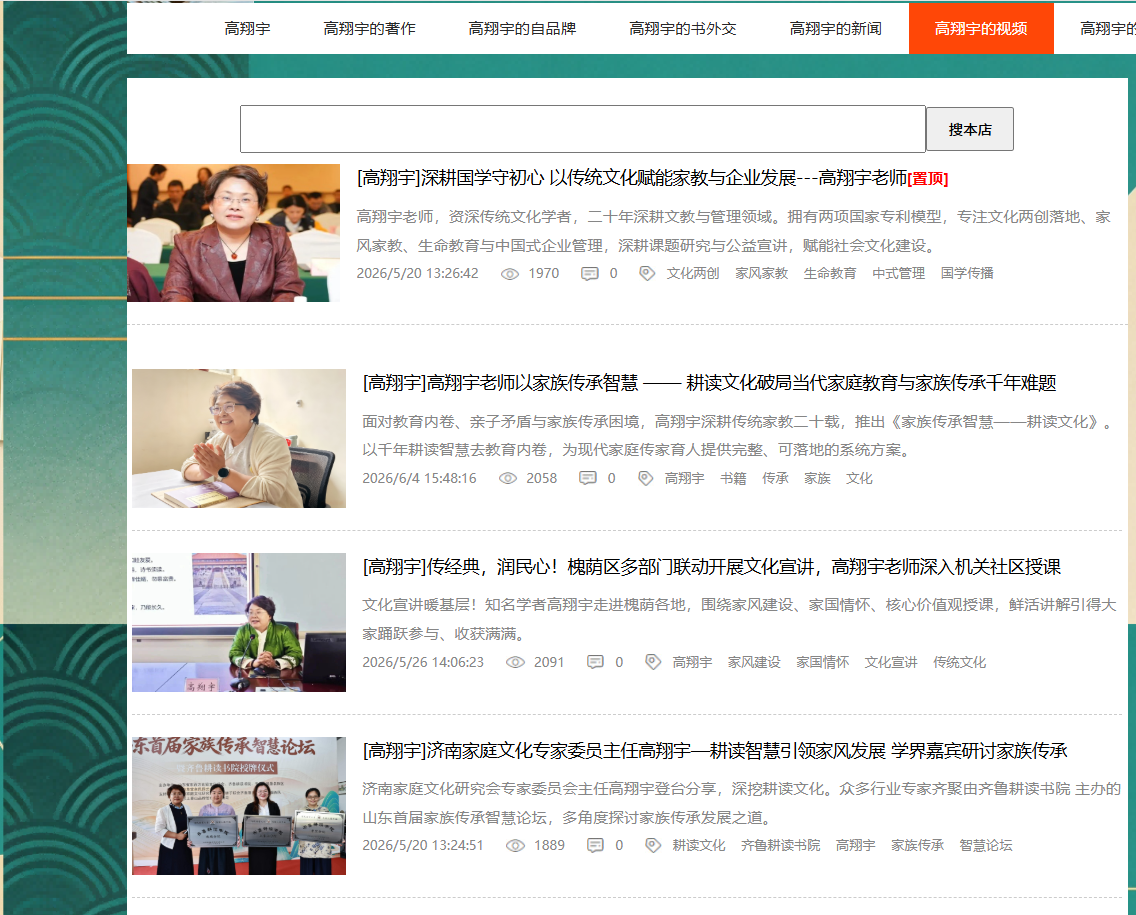Click the tag icon before 耕读文化
Image resolution: width=1136 pixels, height=915 pixels.
coord(653,845)
